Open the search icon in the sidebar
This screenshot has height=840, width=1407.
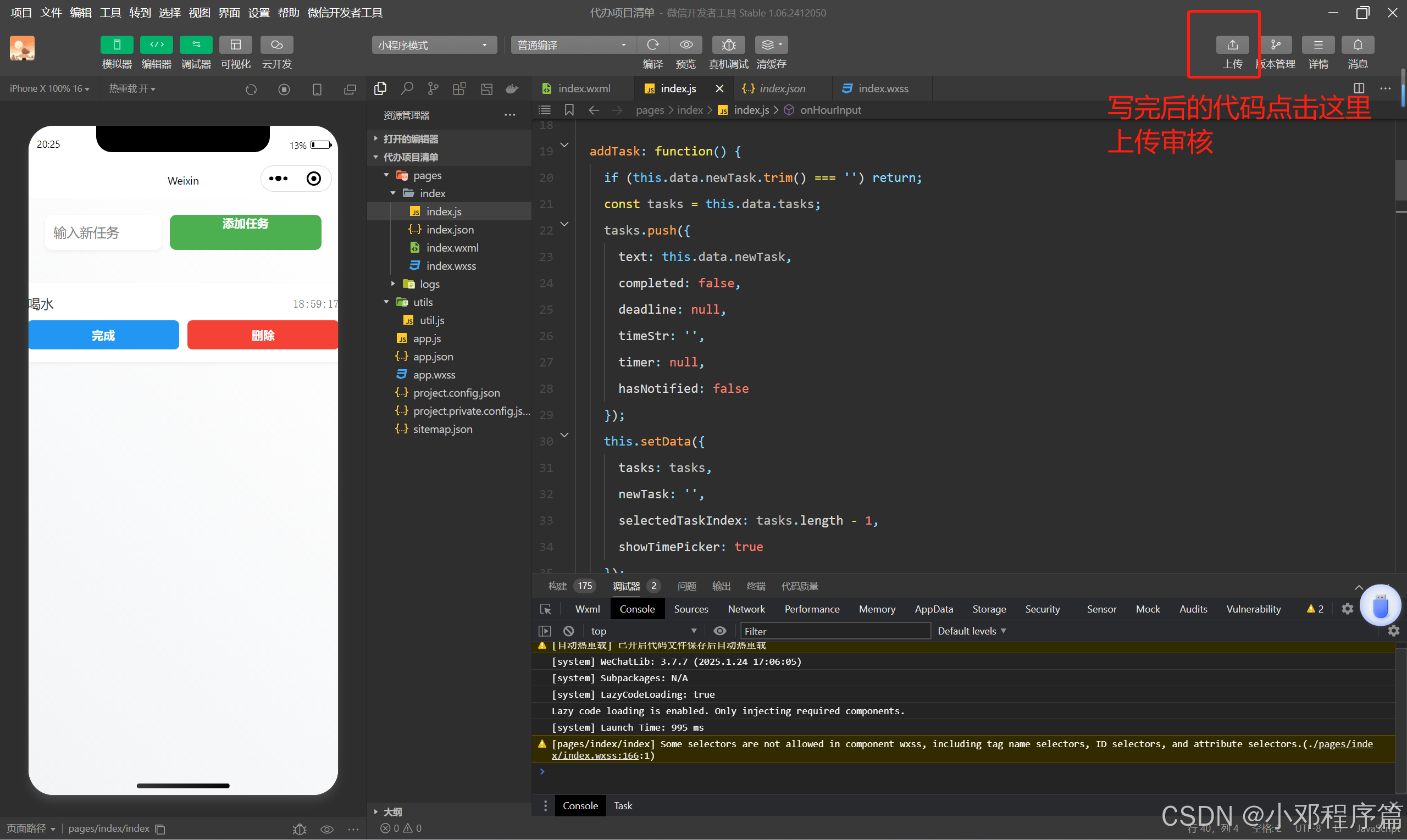coord(407,88)
